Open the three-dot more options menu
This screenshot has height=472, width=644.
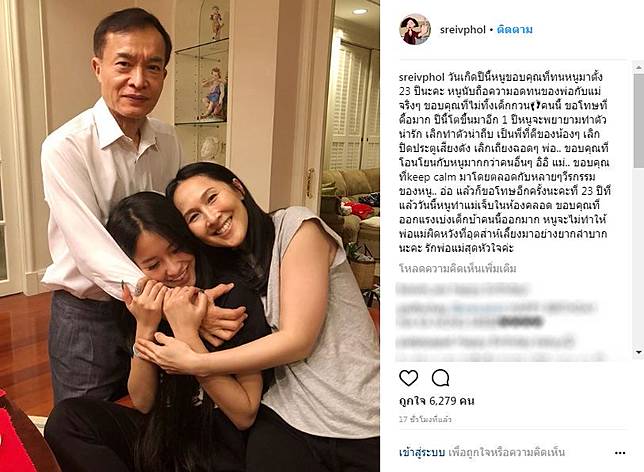tap(620, 453)
